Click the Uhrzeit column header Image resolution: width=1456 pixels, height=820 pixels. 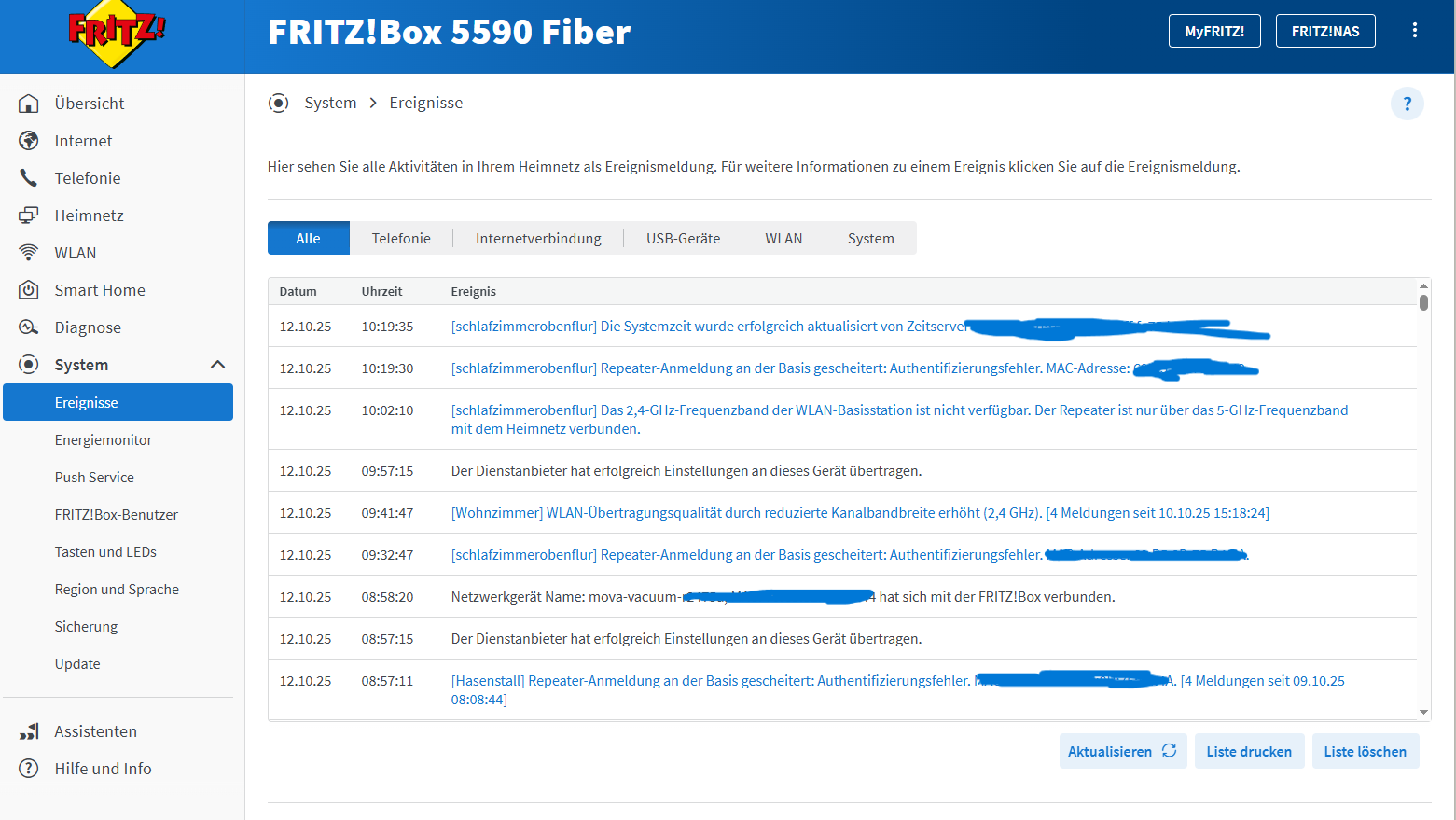point(381,291)
